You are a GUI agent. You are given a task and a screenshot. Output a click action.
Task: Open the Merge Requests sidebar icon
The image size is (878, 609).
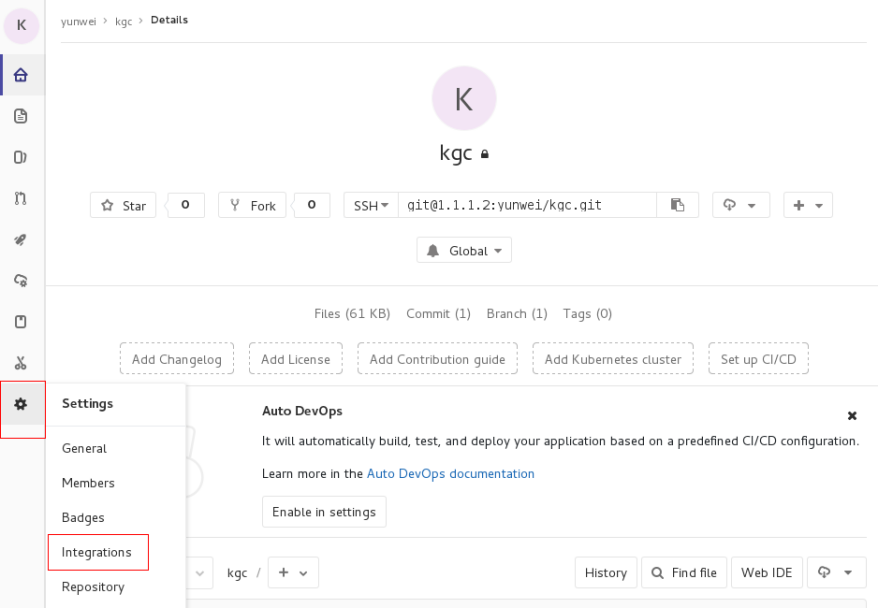[x=21, y=198]
